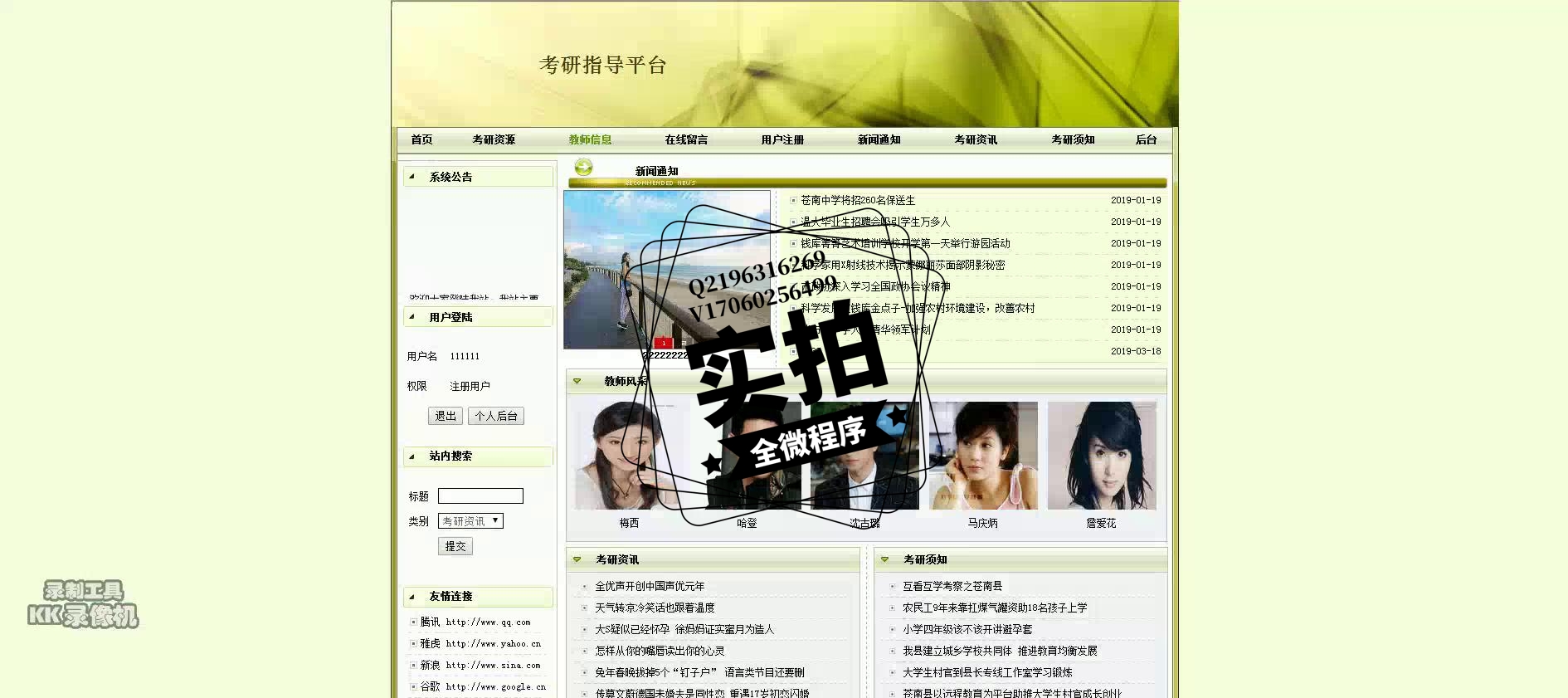
Task: Go to 后台 from navigation bar
Action: [1146, 139]
